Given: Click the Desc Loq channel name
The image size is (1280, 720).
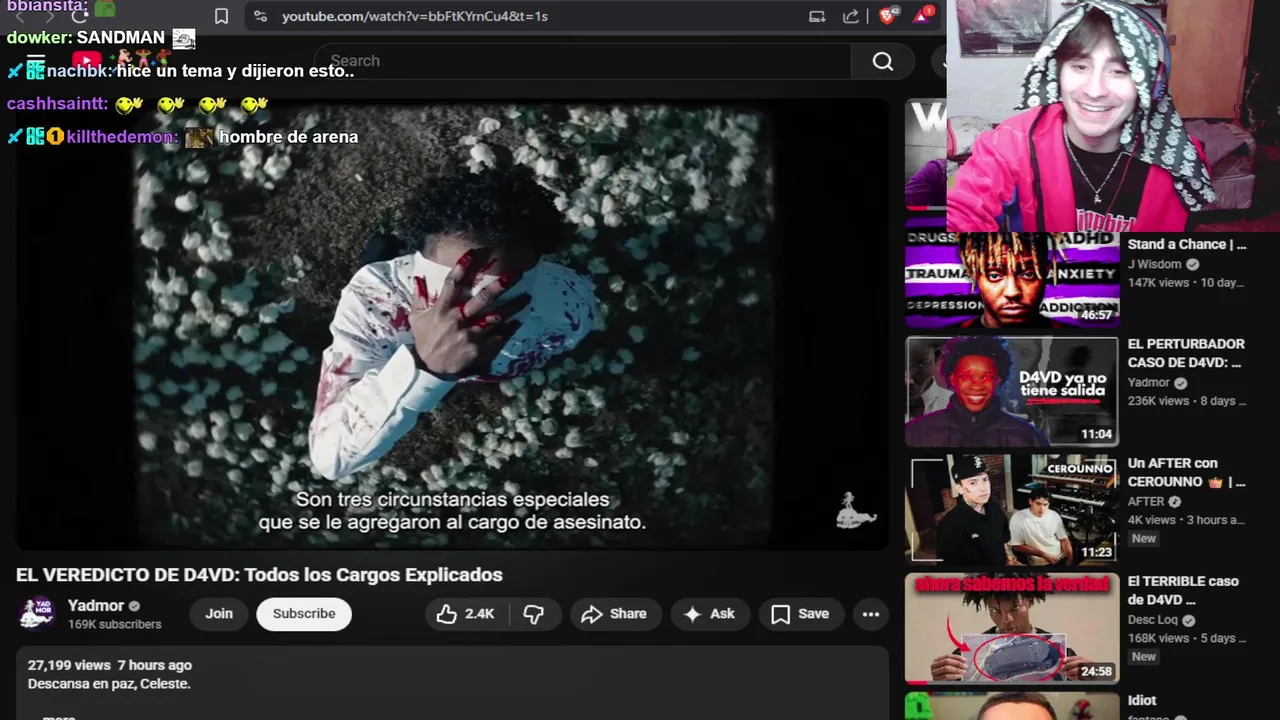Looking at the screenshot, I should (1153, 620).
